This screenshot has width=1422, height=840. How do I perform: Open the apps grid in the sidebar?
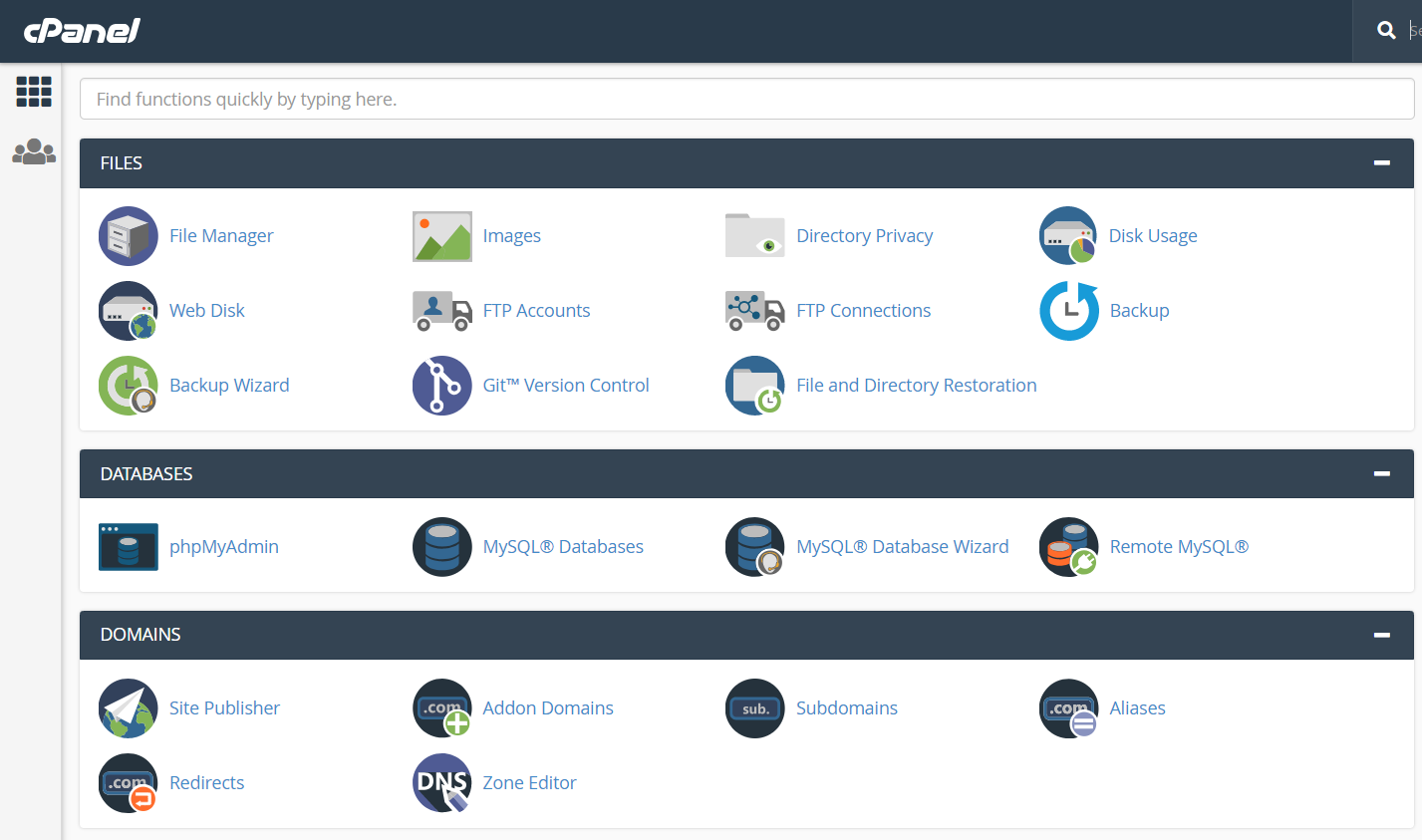(33, 91)
